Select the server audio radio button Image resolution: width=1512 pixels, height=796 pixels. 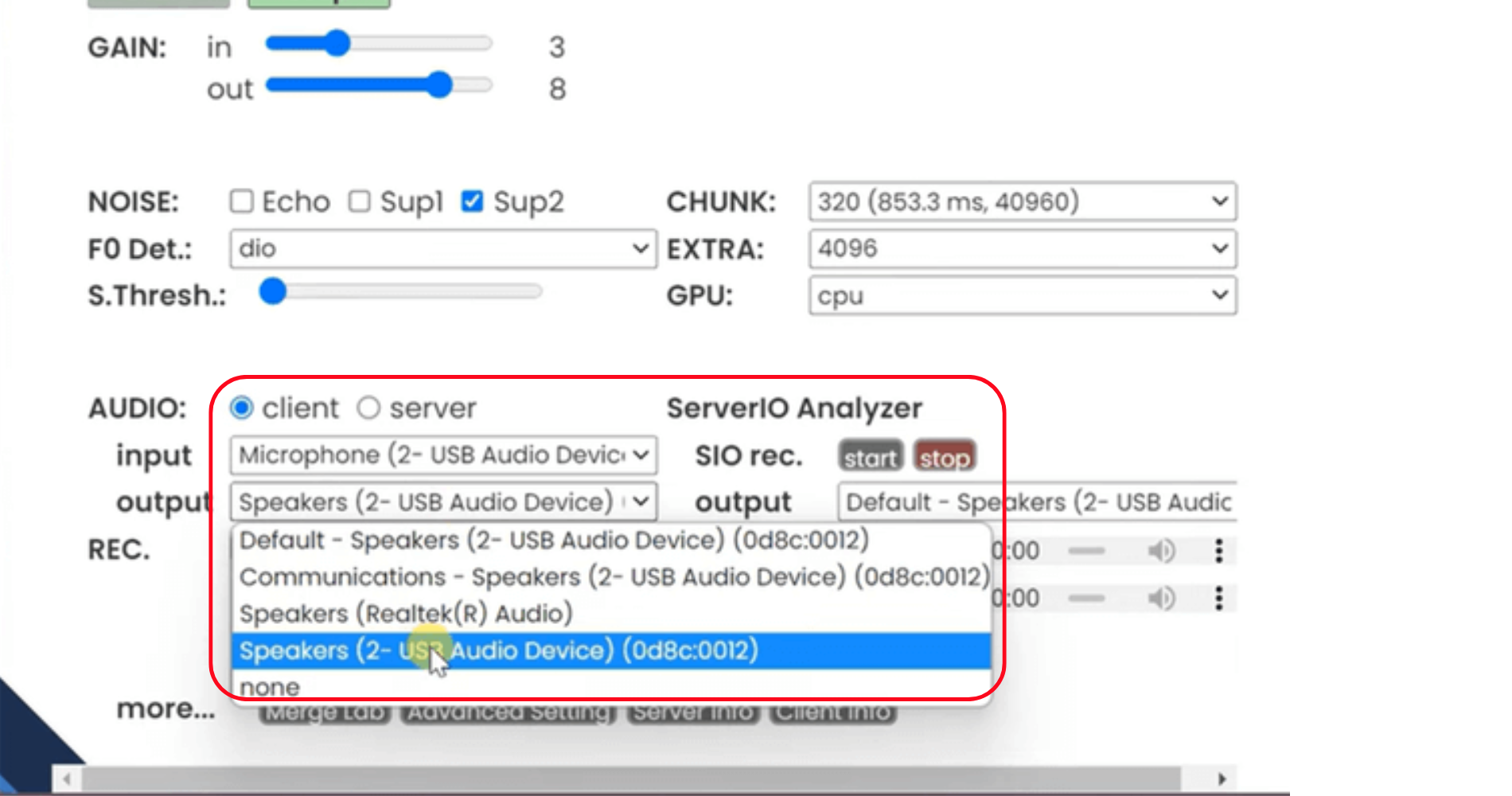368,408
